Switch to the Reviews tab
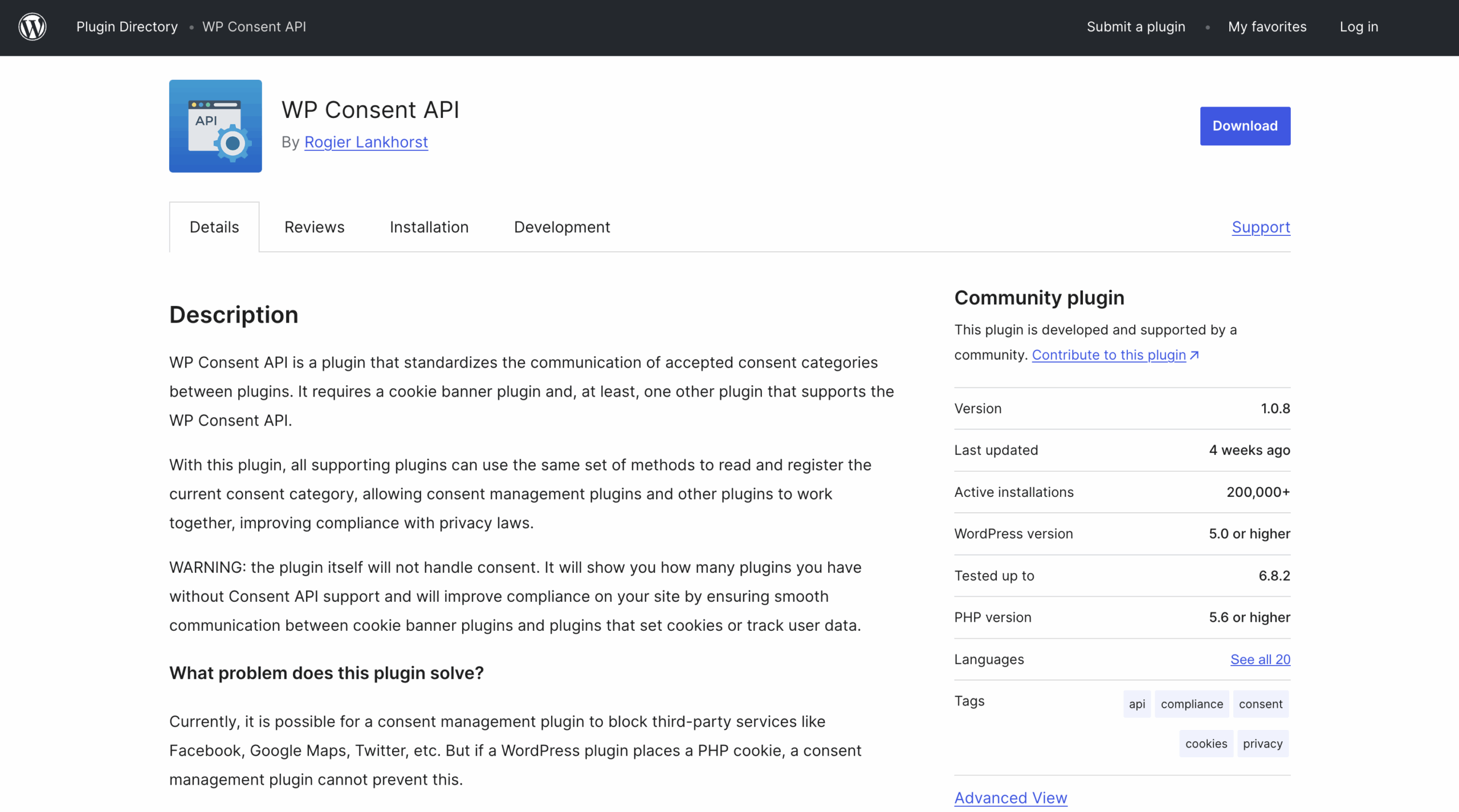This screenshot has width=1459, height=812. [313, 227]
